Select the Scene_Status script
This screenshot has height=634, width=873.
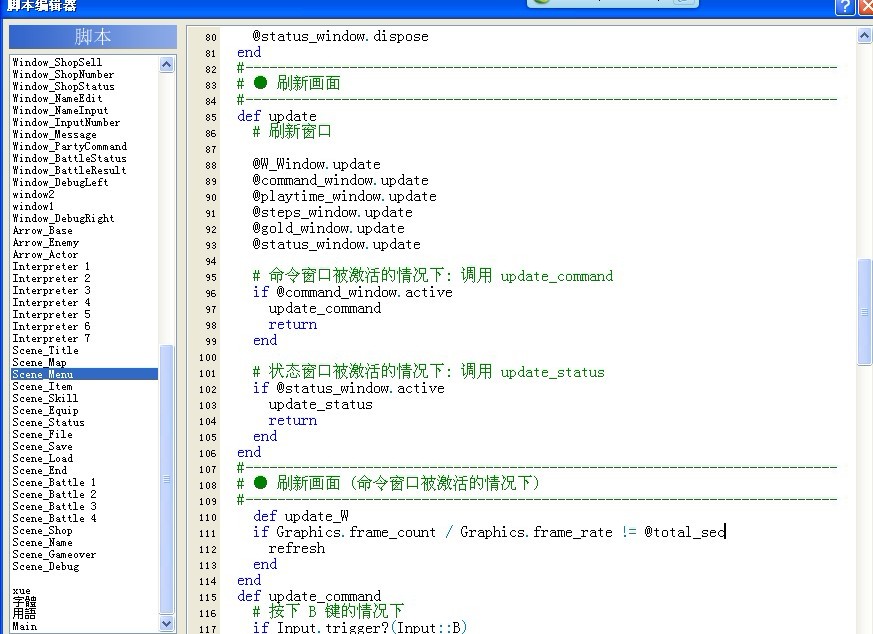click(48, 422)
